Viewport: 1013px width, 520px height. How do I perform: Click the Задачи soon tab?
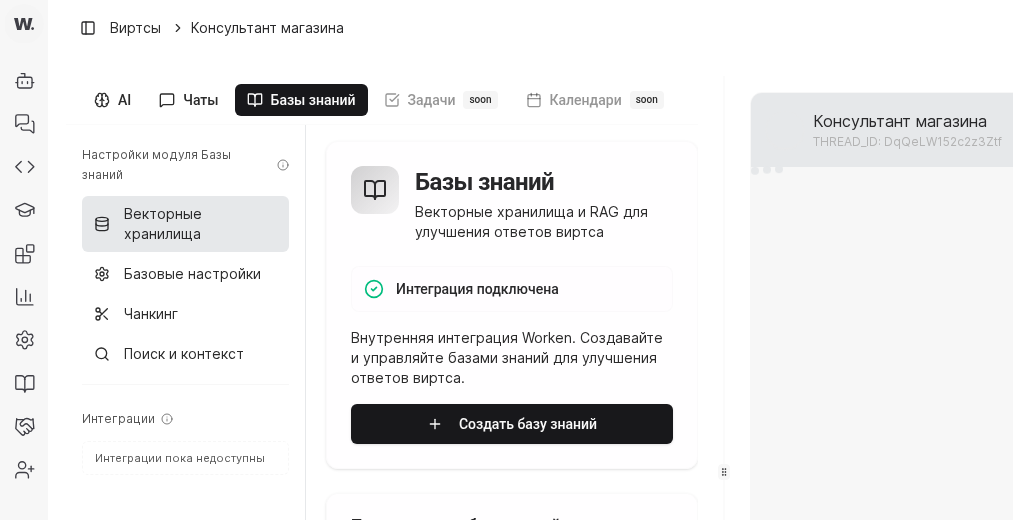(x=441, y=100)
